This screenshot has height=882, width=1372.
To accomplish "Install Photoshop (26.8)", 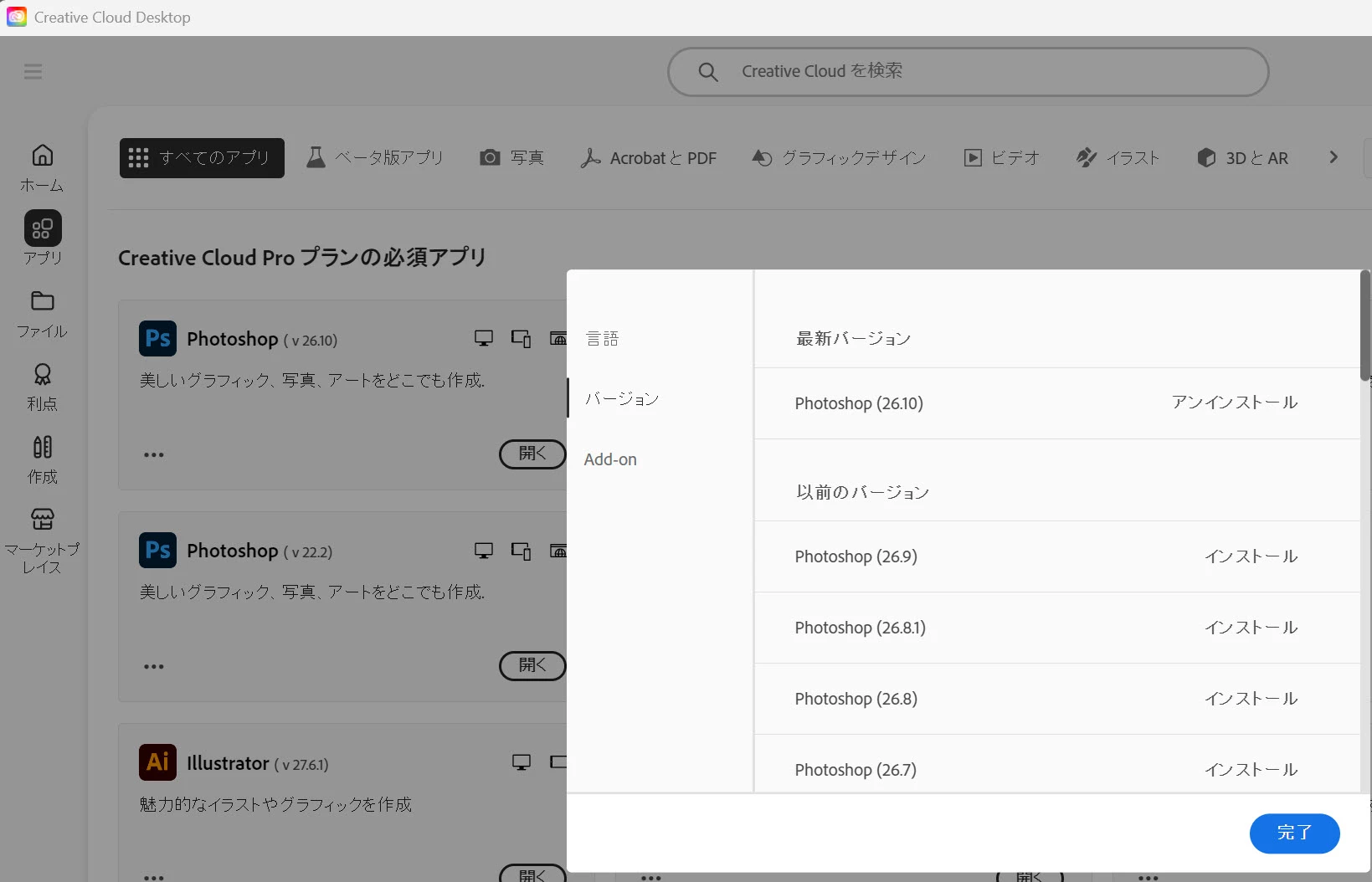I will 1251,699.
